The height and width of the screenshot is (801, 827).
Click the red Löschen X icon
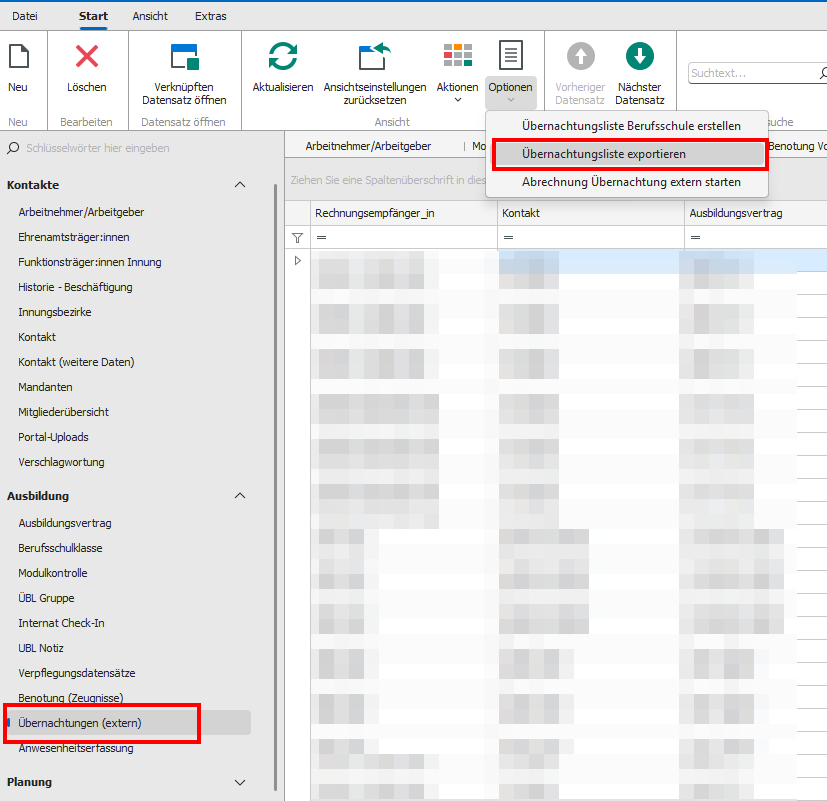86,56
